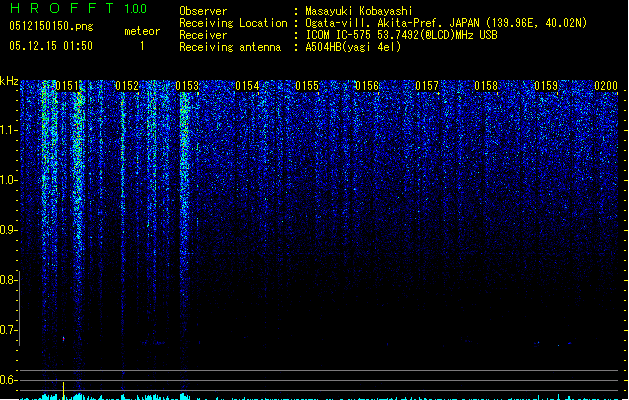Image resolution: width=629 pixels, height=400 pixels.
Task: Click the 0154 time marker
Action: point(247,86)
